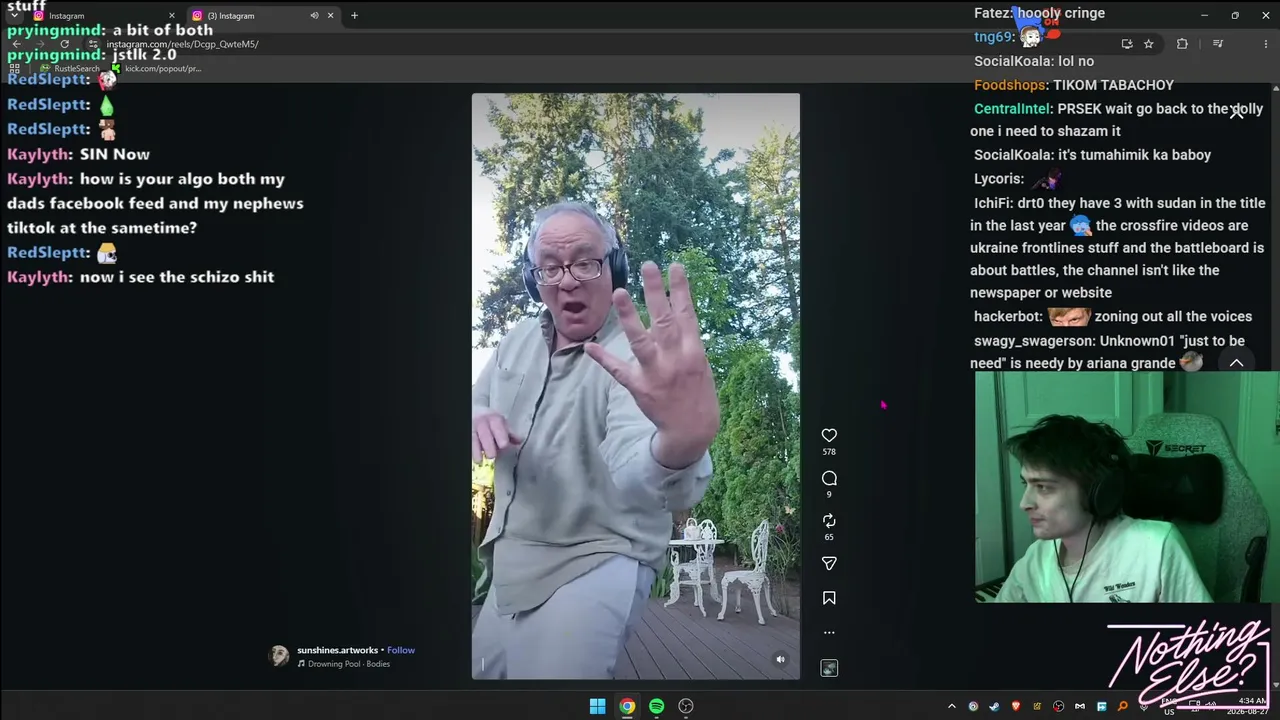Open the three-dot more options on reel
Screen dimensions: 1280x720
[x=829, y=632]
